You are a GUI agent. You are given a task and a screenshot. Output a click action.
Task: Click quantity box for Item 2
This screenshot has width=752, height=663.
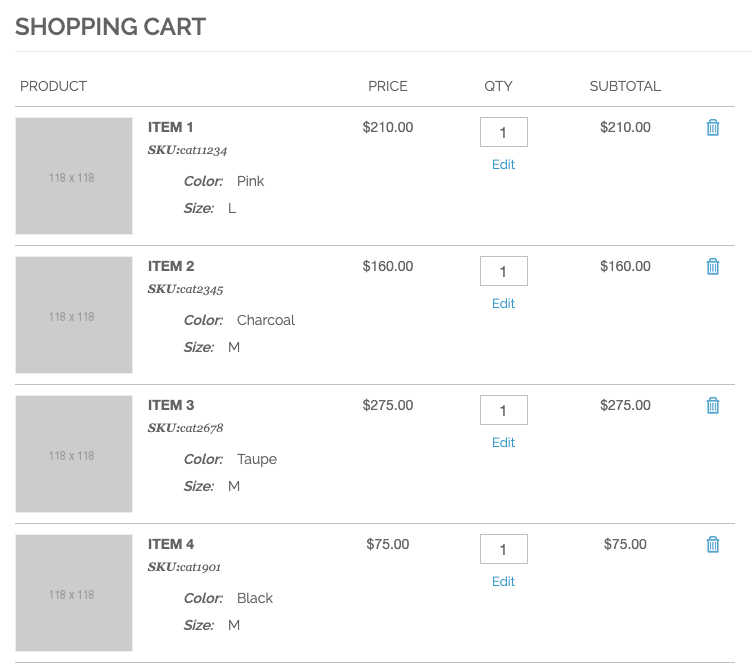click(x=503, y=271)
